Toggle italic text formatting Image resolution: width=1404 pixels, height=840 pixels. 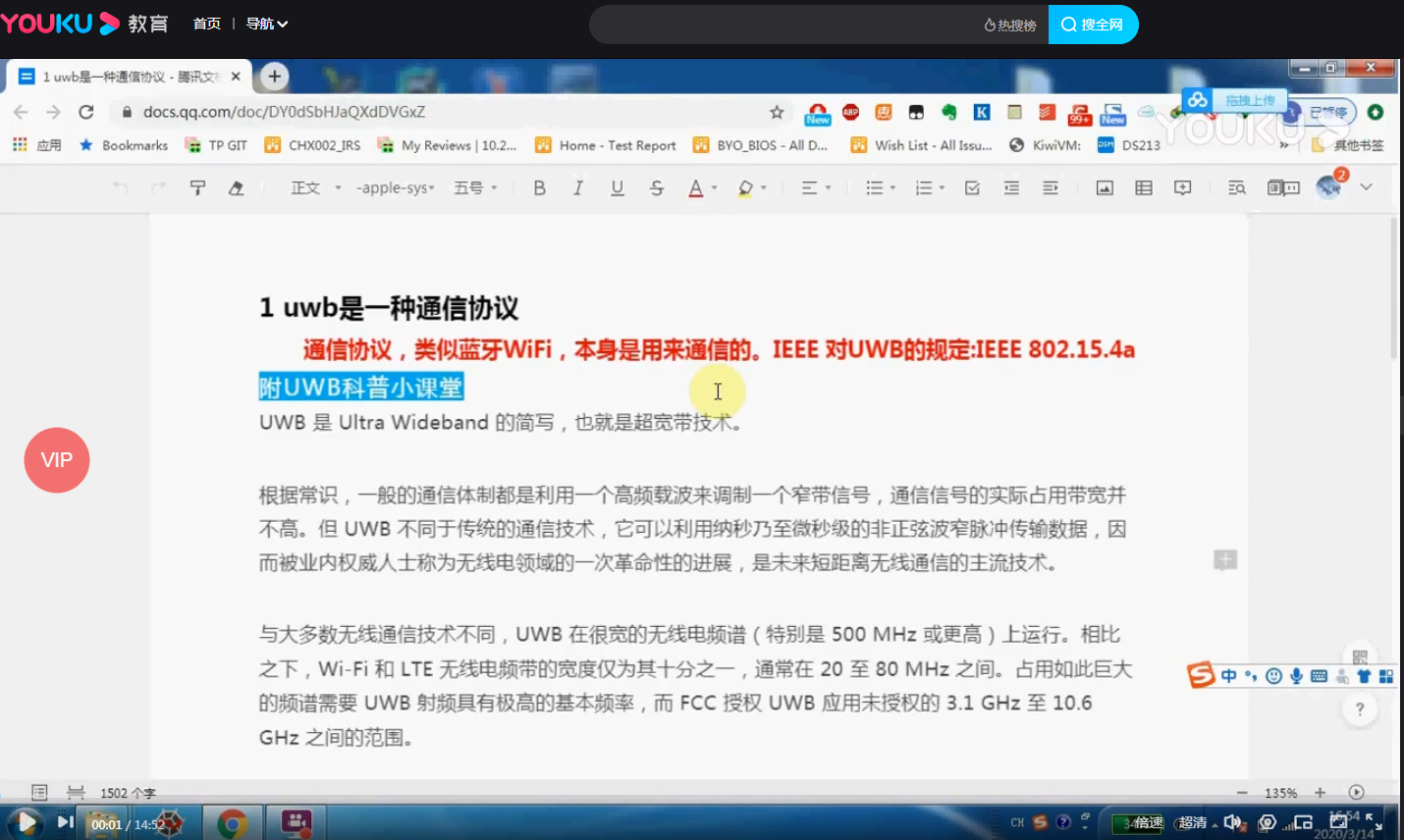tap(578, 187)
